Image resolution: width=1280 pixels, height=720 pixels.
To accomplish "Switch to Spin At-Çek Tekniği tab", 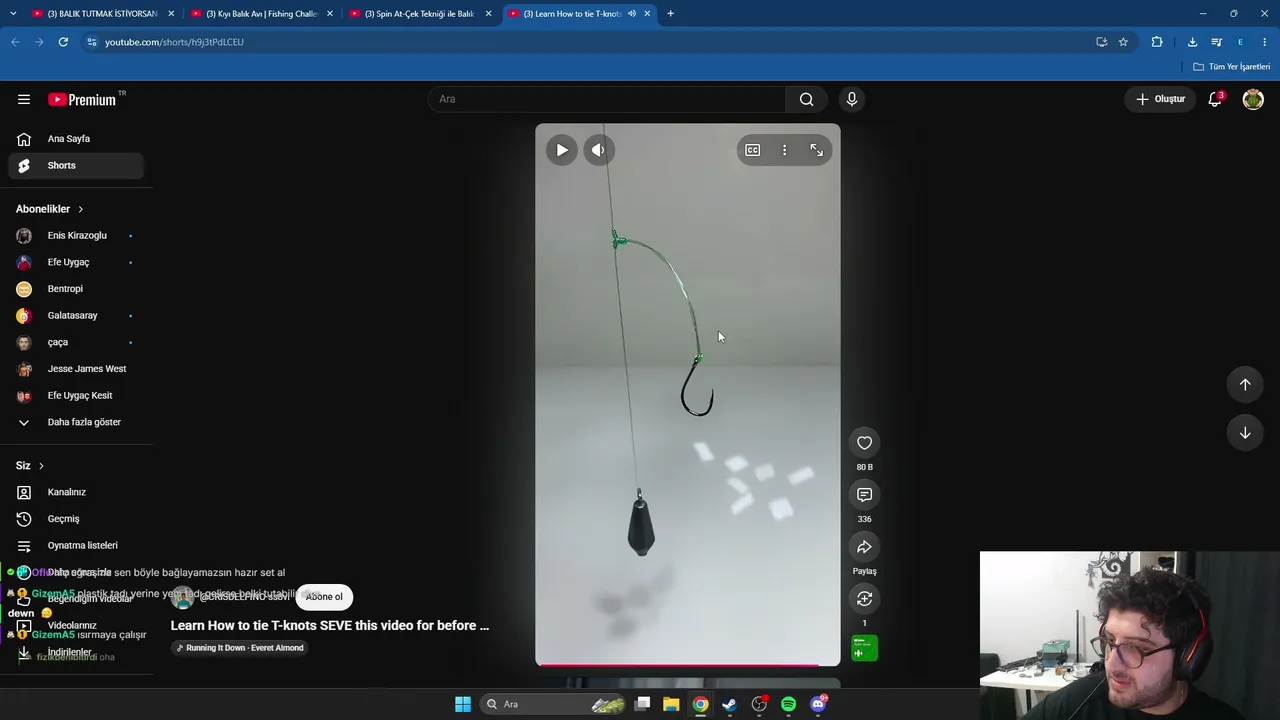I will pyautogui.click(x=420, y=14).
